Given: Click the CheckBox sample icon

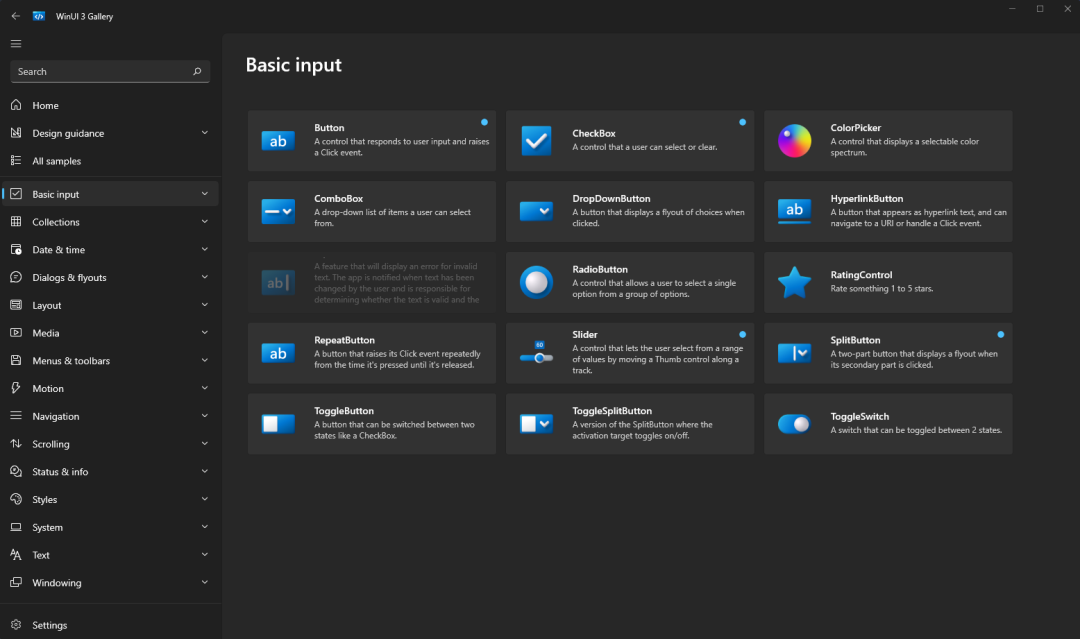Looking at the screenshot, I should coord(536,141).
